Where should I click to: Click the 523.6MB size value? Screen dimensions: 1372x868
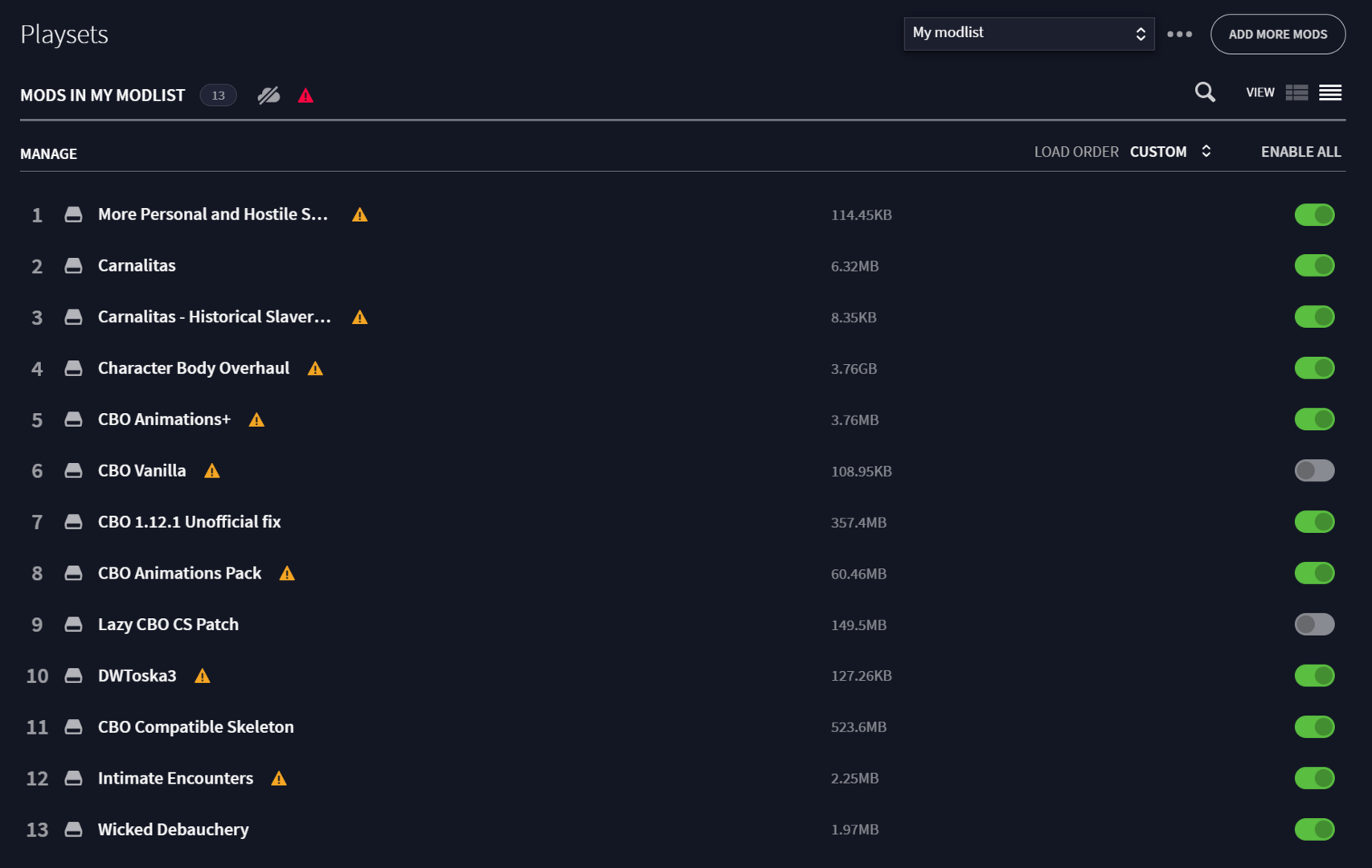pos(858,727)
